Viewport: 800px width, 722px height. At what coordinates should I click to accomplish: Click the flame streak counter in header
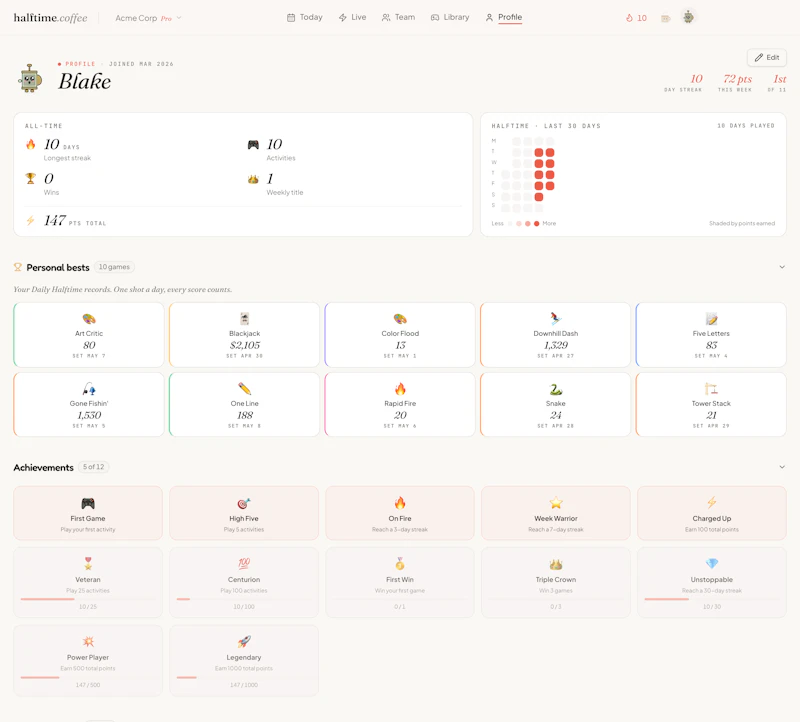tap(636, 18)
